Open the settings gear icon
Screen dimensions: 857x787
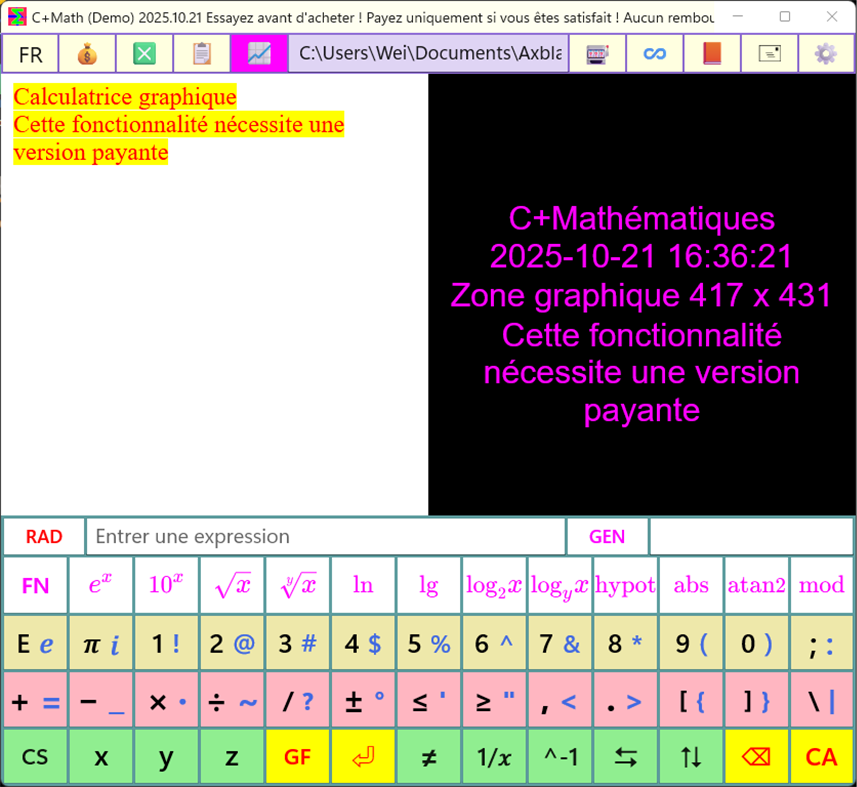825,53
